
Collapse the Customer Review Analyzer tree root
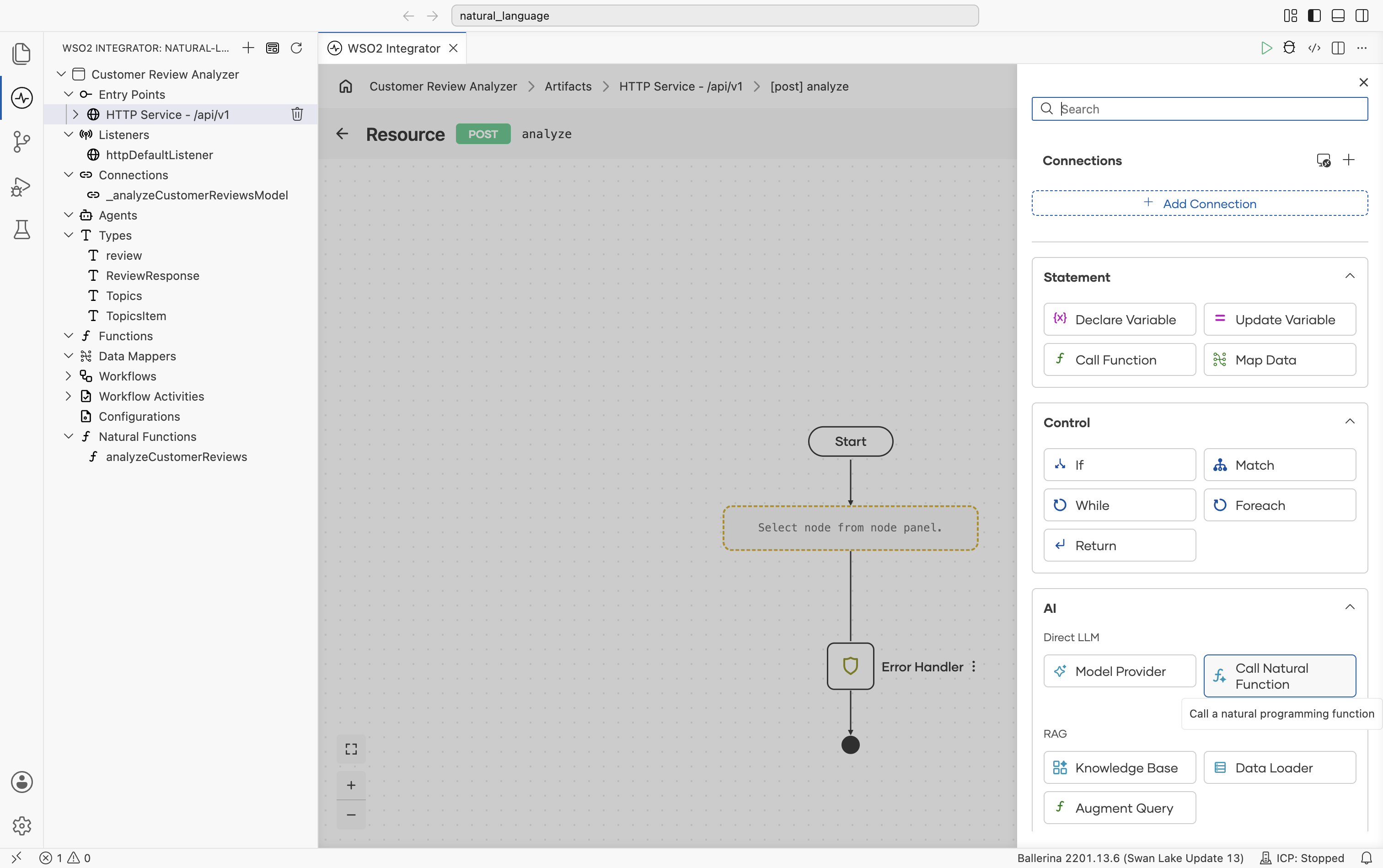coord(61,74)
